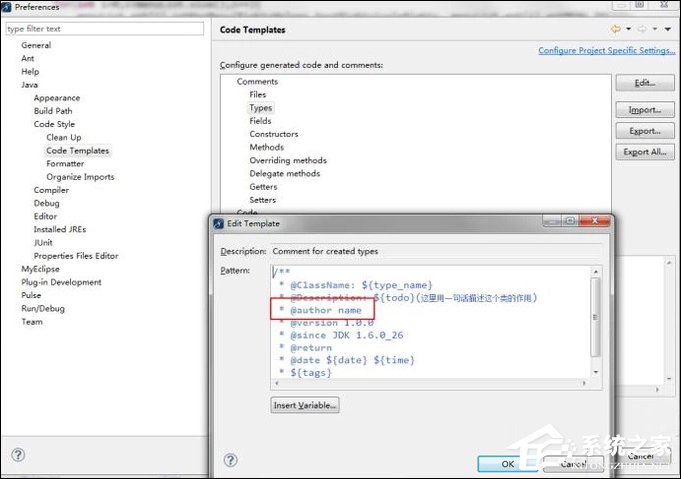Open Clean Up preferences
Viewport: 681px width, 479px height.
(64, 137)
